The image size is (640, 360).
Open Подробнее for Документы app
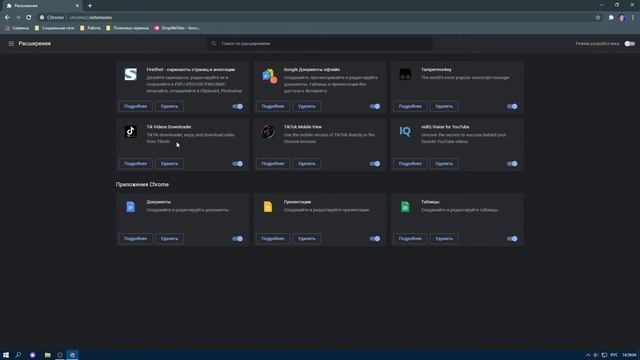[x=136, y=239]
